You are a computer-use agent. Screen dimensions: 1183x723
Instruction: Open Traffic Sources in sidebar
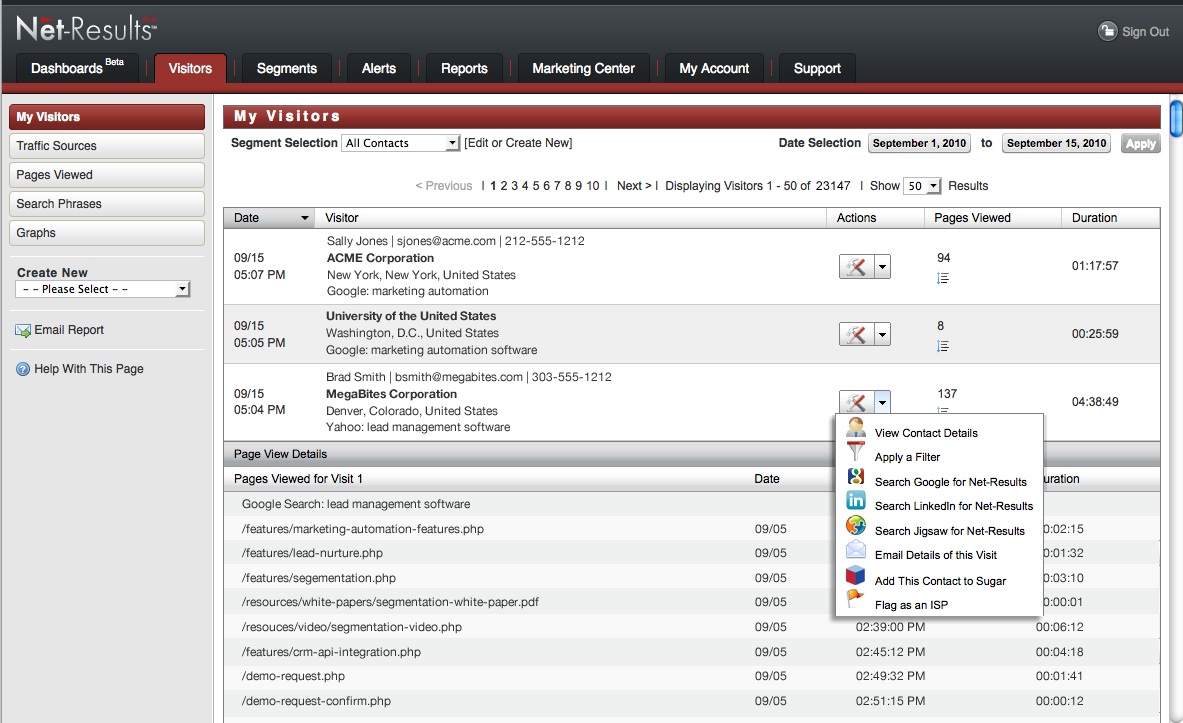click(106, 146)
